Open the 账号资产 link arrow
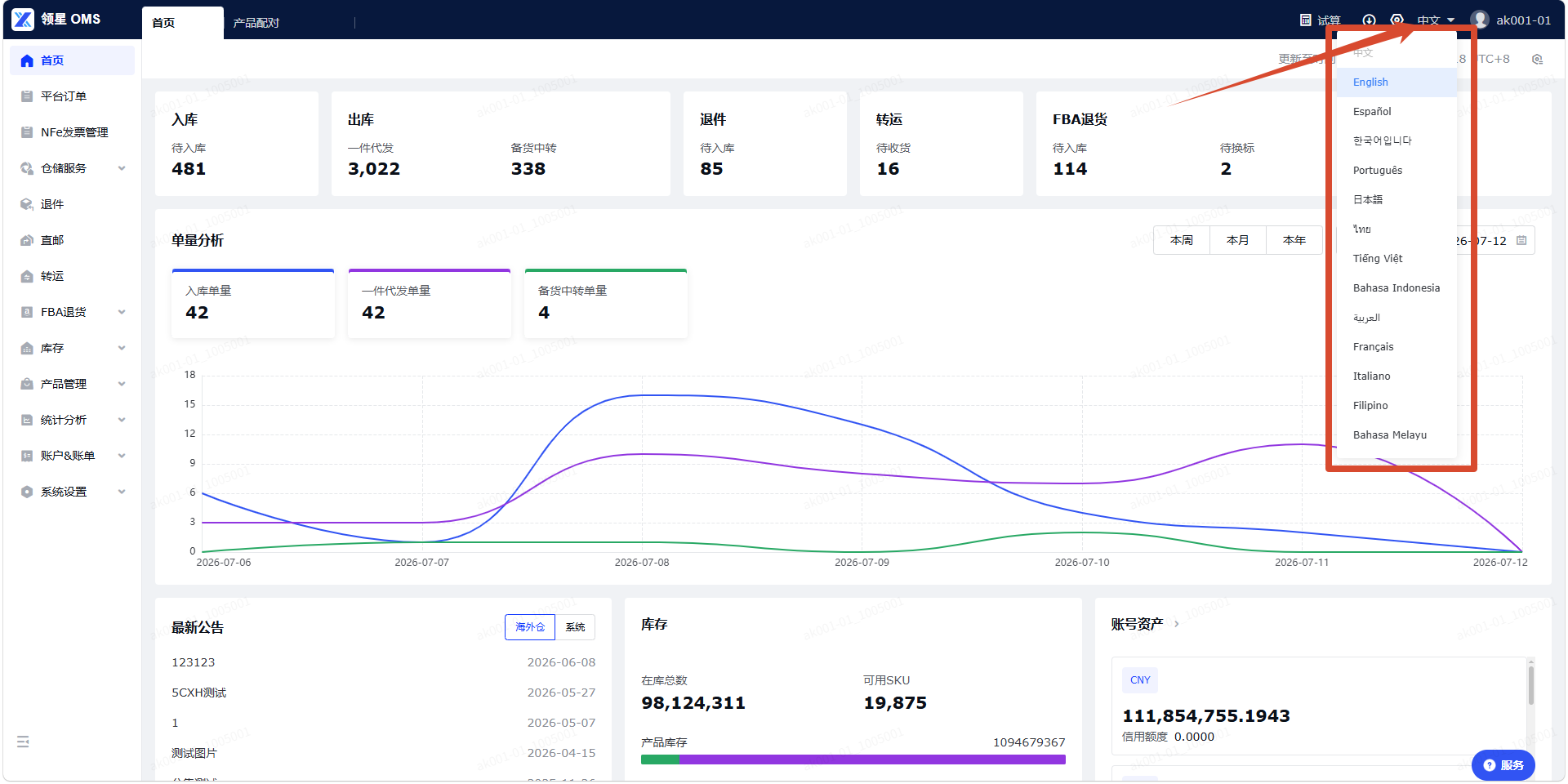 point(1176,624)
